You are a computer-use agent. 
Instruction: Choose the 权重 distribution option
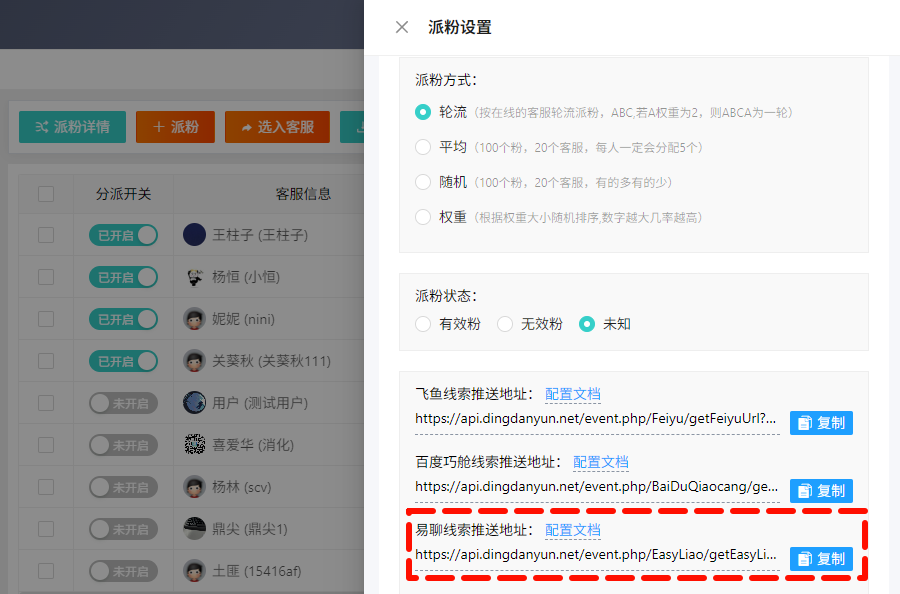point(423,217)
